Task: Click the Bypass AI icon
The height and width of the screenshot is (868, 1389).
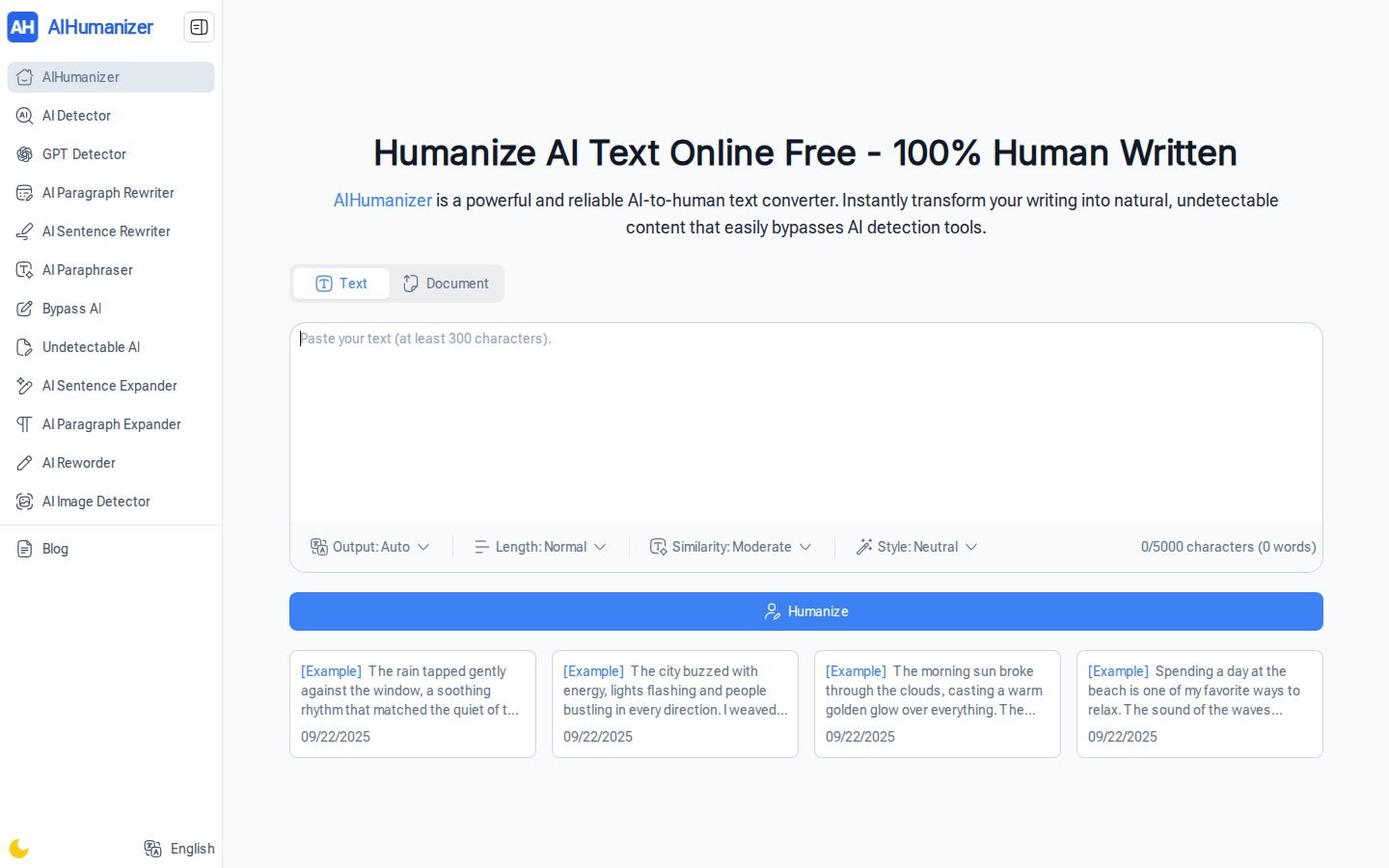Action: pos(25,309)
